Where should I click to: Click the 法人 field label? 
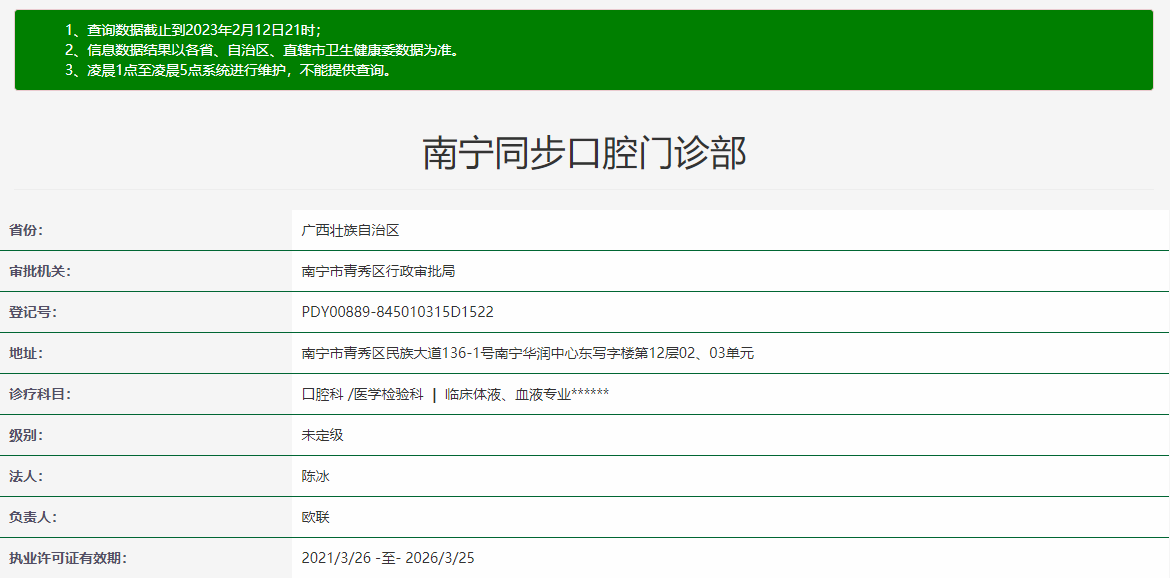[x=26, y=477]
